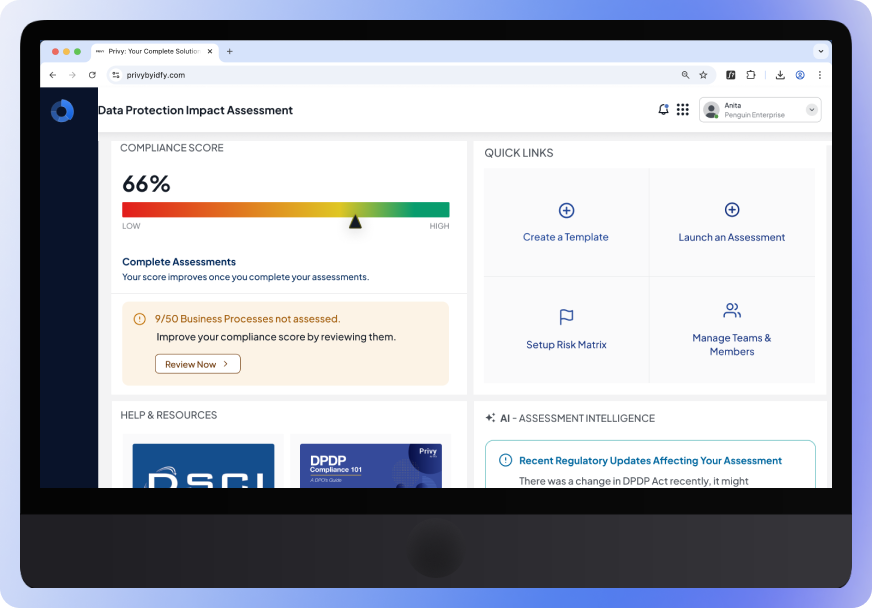Open the notifications bell
This screenshot has height=608, width=872.
[x=663, y=110]
